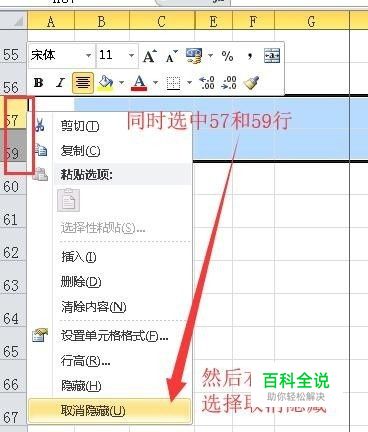The height and width of the screenshot is (432, 368).
Task: Select column B header
Action: [102, 22]
